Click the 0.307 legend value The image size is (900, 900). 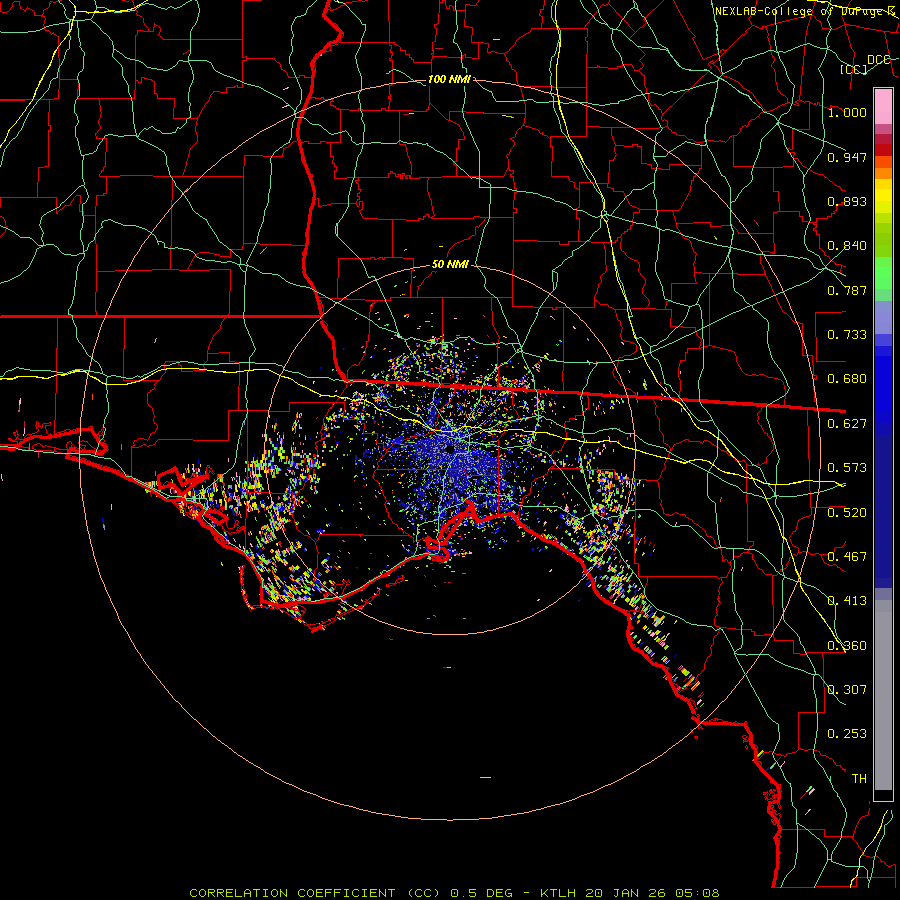tap(847, 689)
